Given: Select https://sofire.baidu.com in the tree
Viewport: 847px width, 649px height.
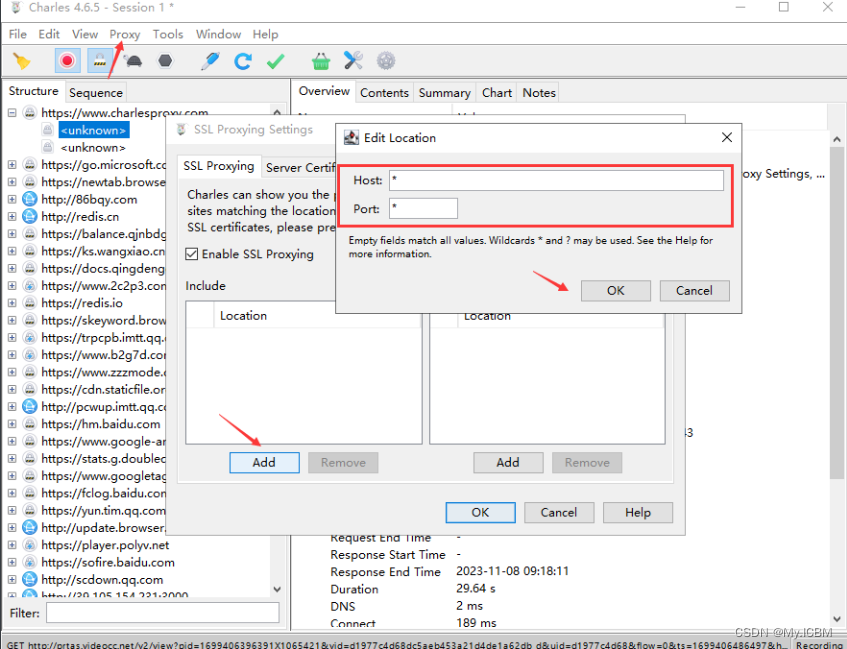Looking at the screenshot, I should [108, 563].
